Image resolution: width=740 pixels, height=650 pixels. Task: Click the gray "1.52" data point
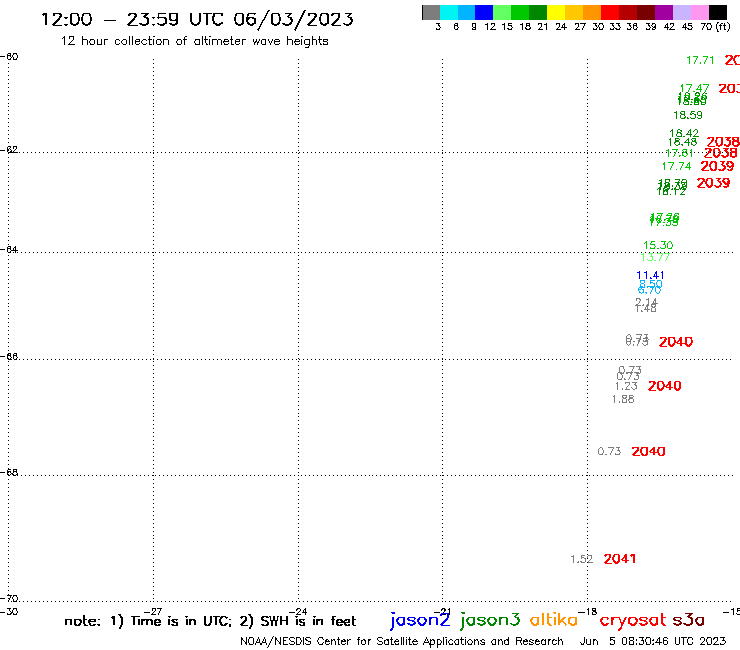(581, 559)
